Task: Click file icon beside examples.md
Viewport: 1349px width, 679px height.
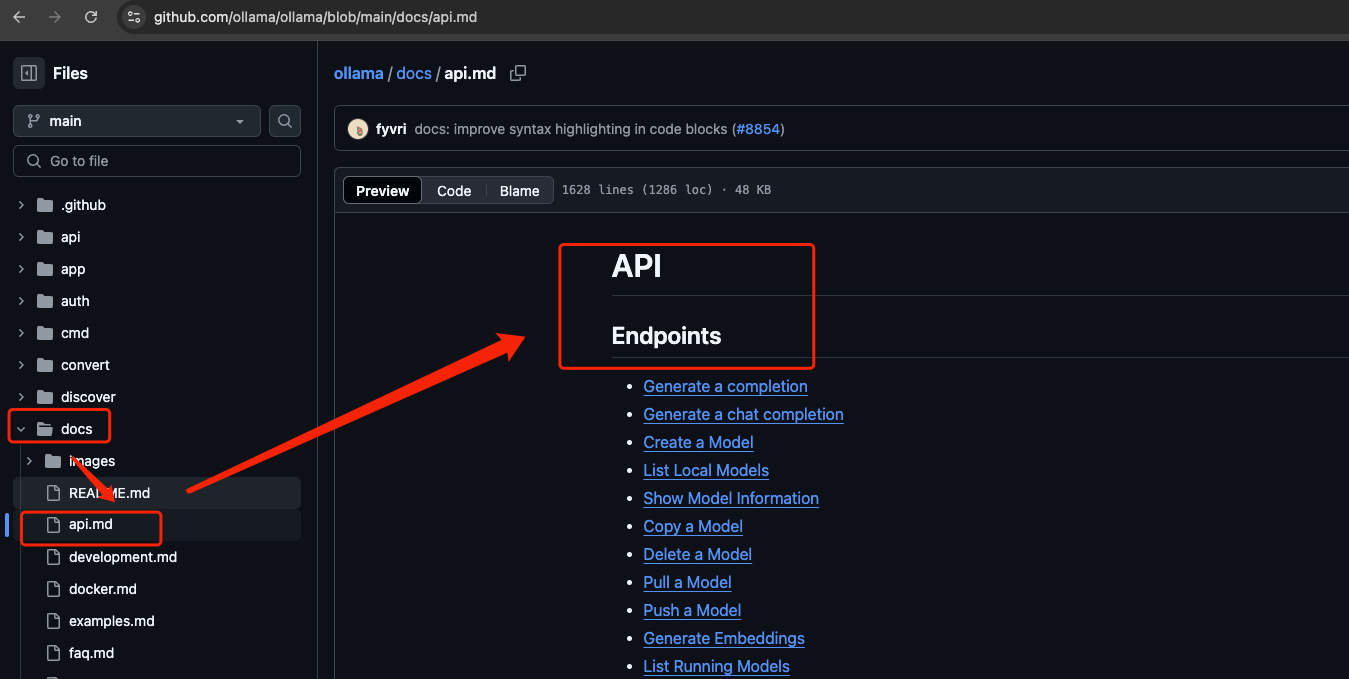Action: pos(53,621)
